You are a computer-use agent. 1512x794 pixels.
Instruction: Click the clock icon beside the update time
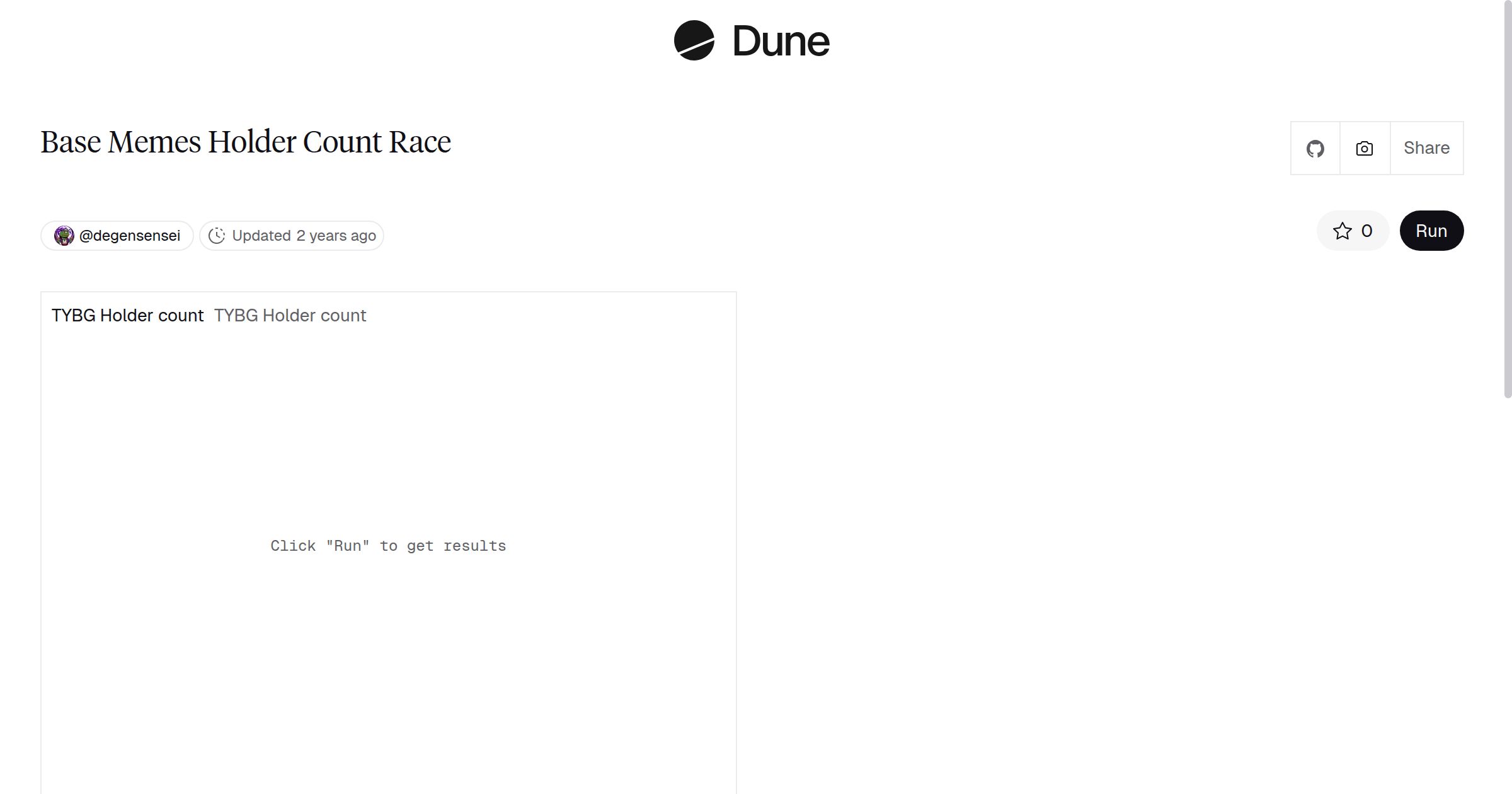pos(216,235)
